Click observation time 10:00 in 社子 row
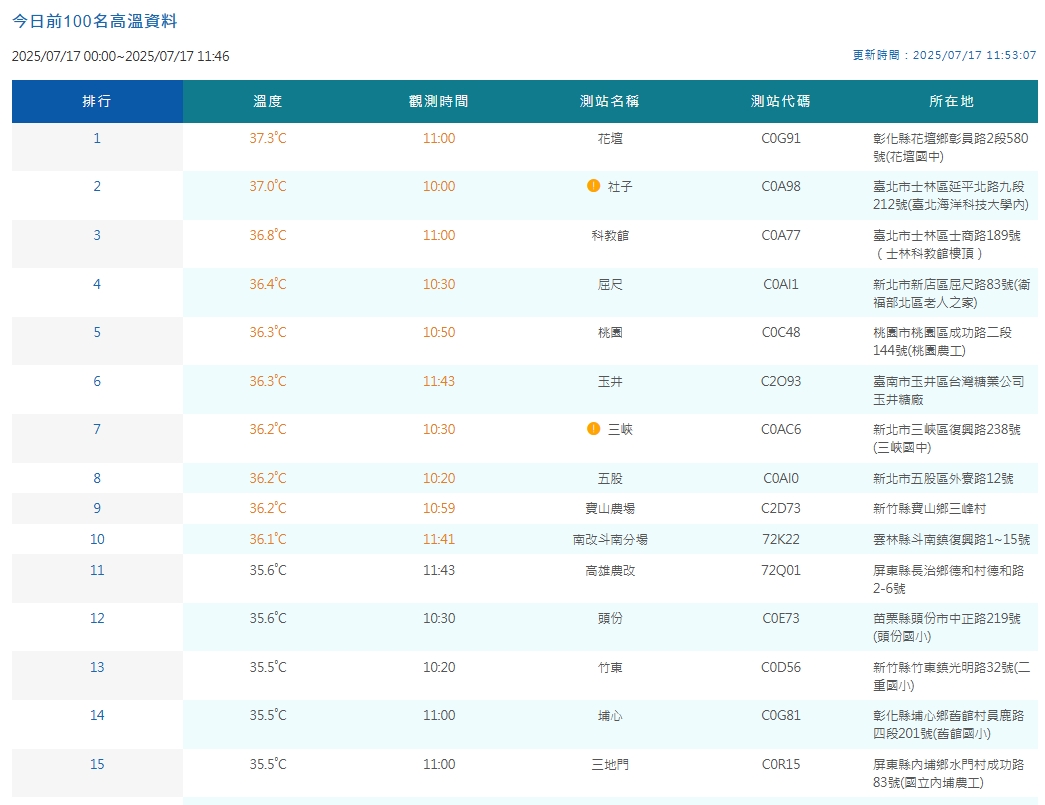This screenshot has width=1045, height=805. pos(439,187)
